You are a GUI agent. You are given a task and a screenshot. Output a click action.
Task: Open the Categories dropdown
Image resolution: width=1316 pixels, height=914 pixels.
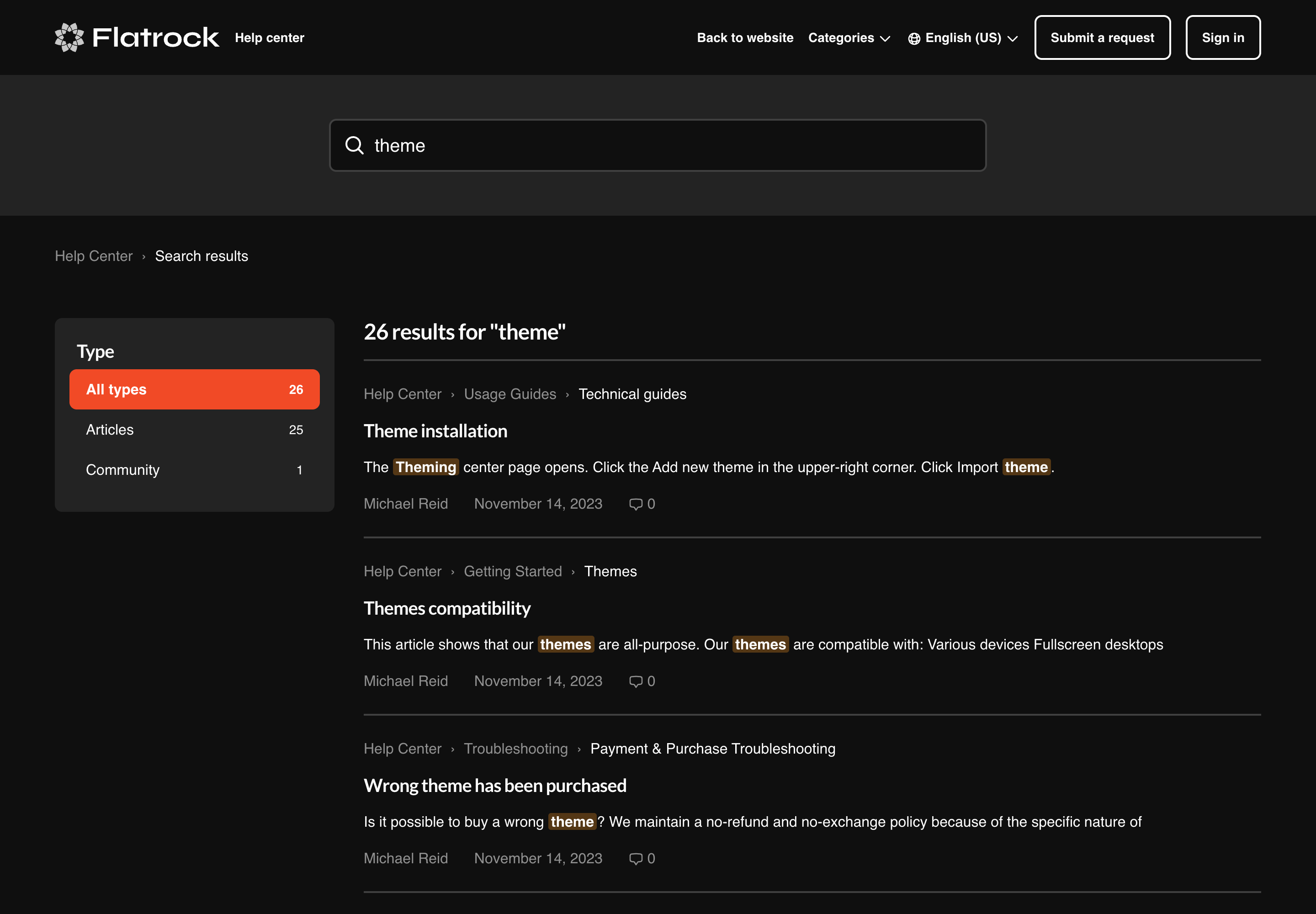849,38
